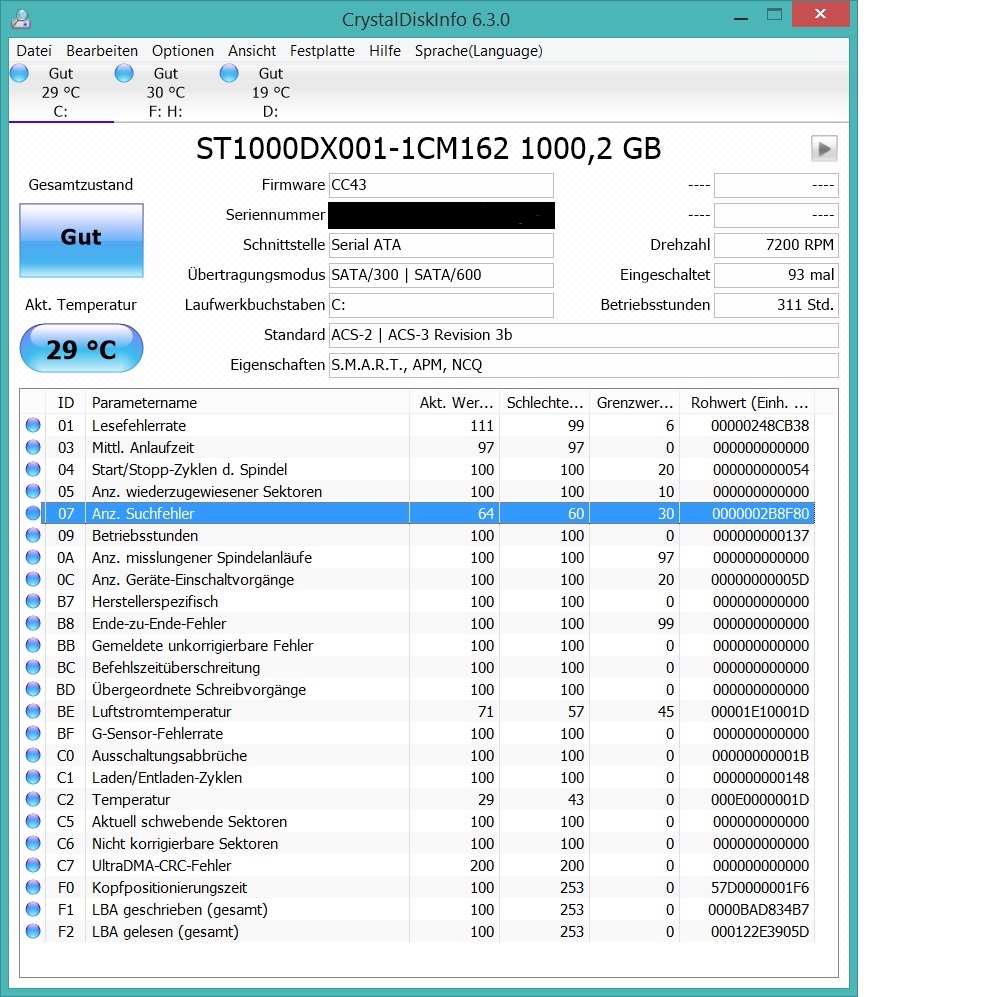
Task: Click the Laufwerkbuchstaben field
Action: coord(441,305)
